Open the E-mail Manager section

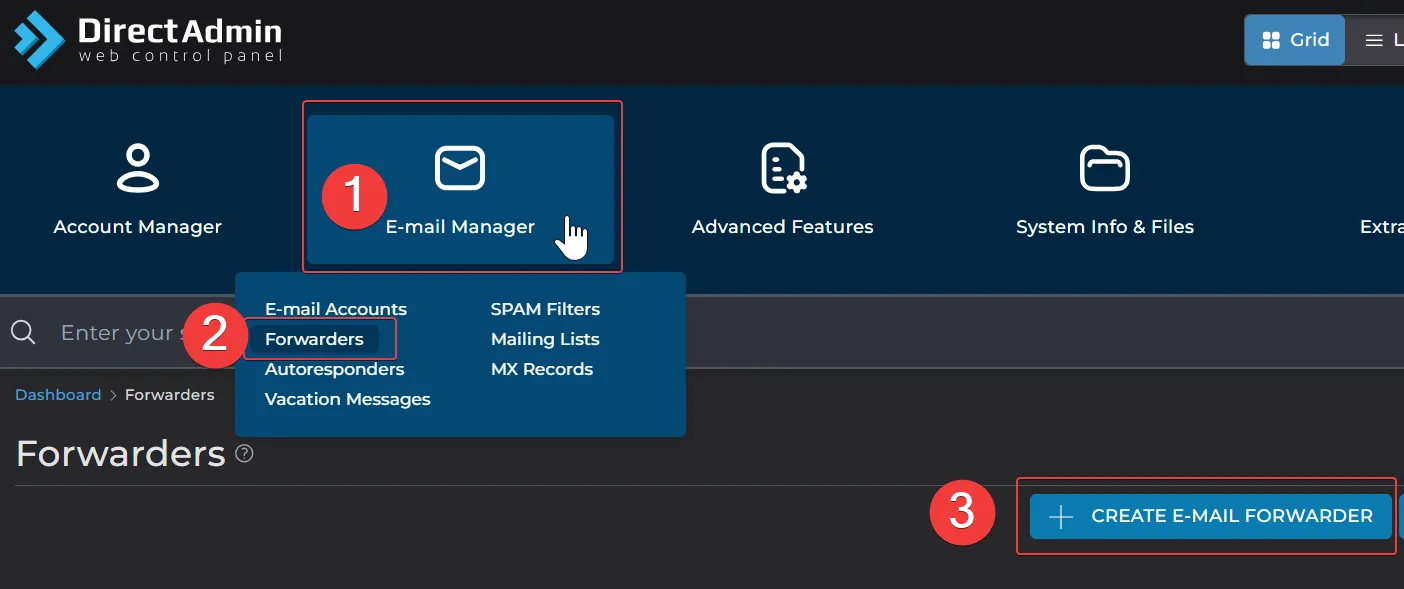(x=461, y=189)
